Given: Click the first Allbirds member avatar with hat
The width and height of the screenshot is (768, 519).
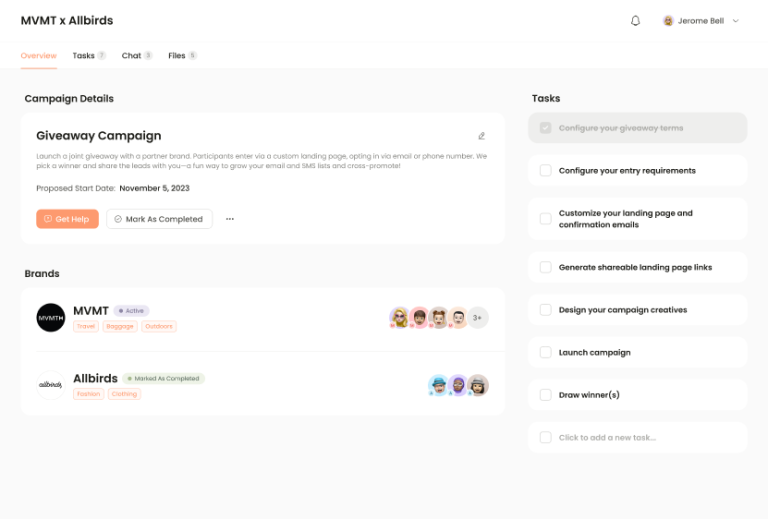Looking at the screenshot, I should point(438,385).
